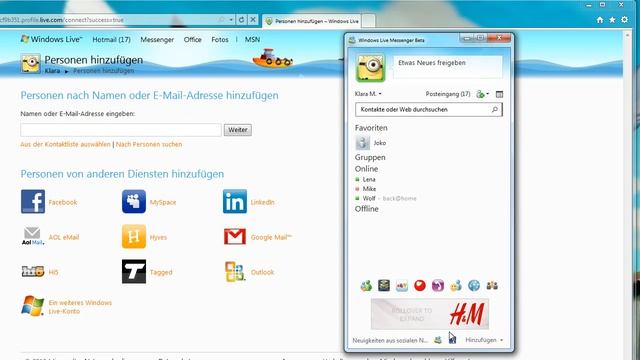
Task: Open Klara M. status dropdown
Action: pyautogui.click(x=368, y=94)
